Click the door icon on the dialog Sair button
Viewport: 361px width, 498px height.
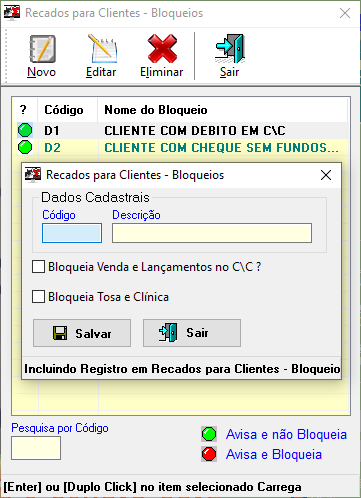pyautogui.click(x=168, y=332)
